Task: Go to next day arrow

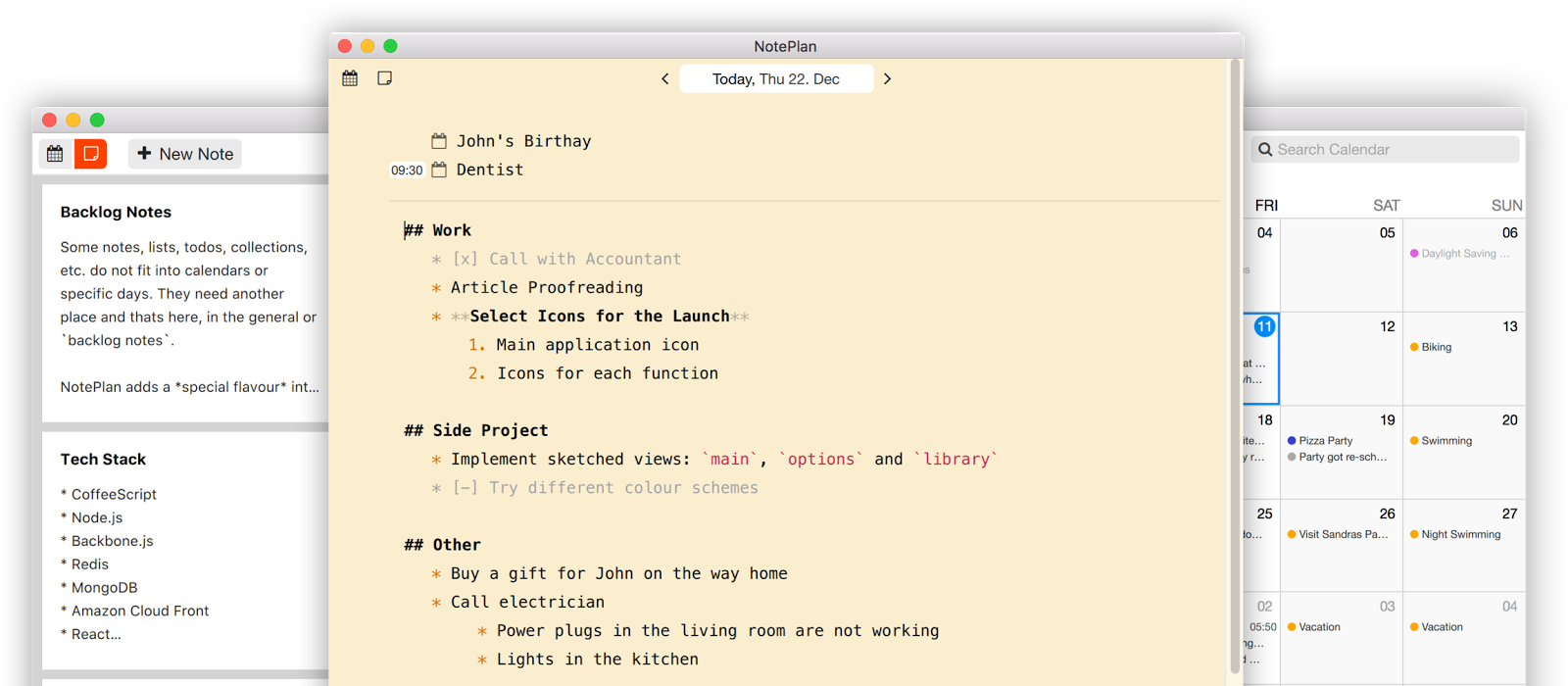Action: point(887,78)
